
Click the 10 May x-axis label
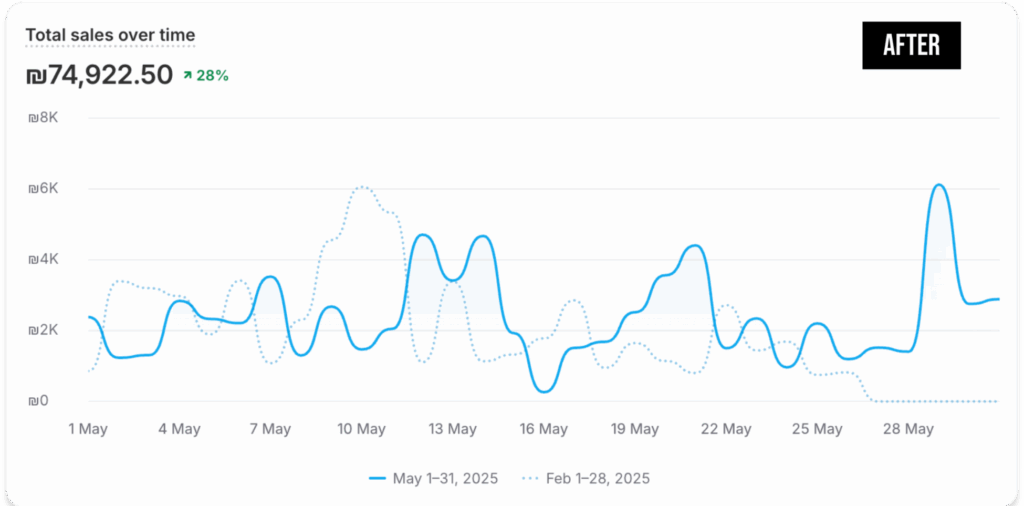pos(361,429)
